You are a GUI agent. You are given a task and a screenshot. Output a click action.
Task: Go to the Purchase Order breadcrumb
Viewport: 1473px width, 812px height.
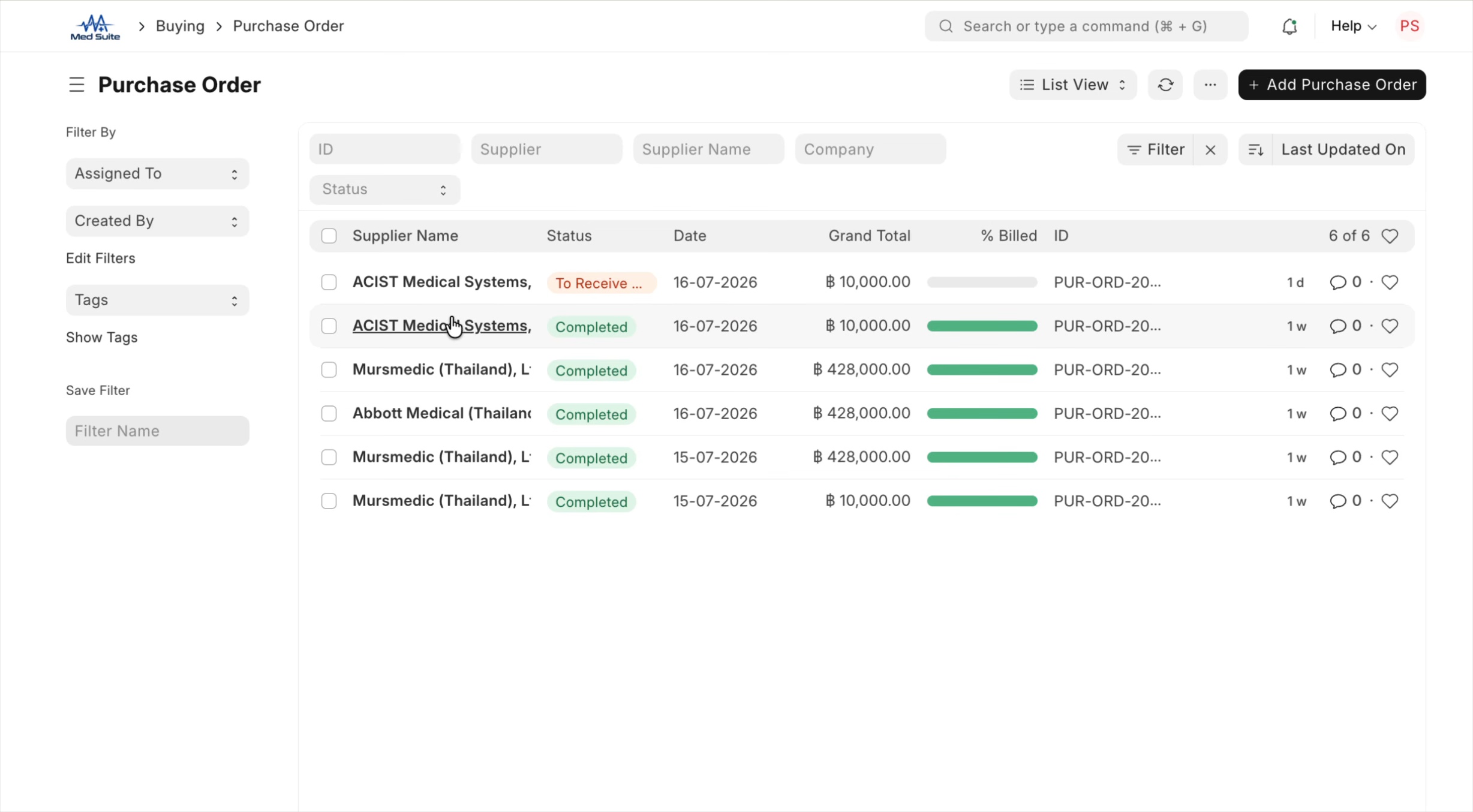288,26
